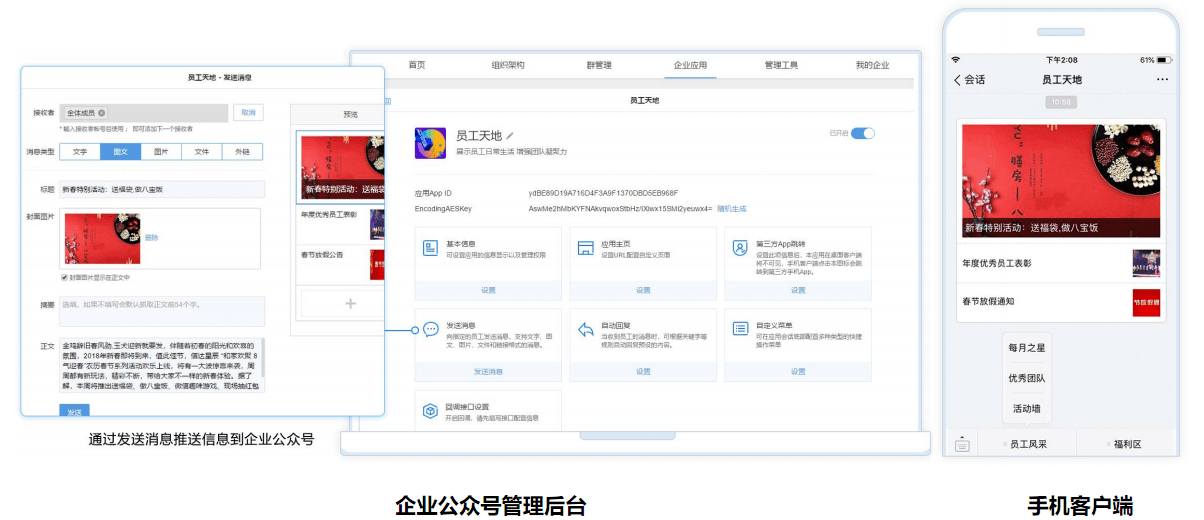This screenshot has width=1204, height=520.
Task: Tap 每月之星 in the phone popup menu
Action: (1027, 347)
